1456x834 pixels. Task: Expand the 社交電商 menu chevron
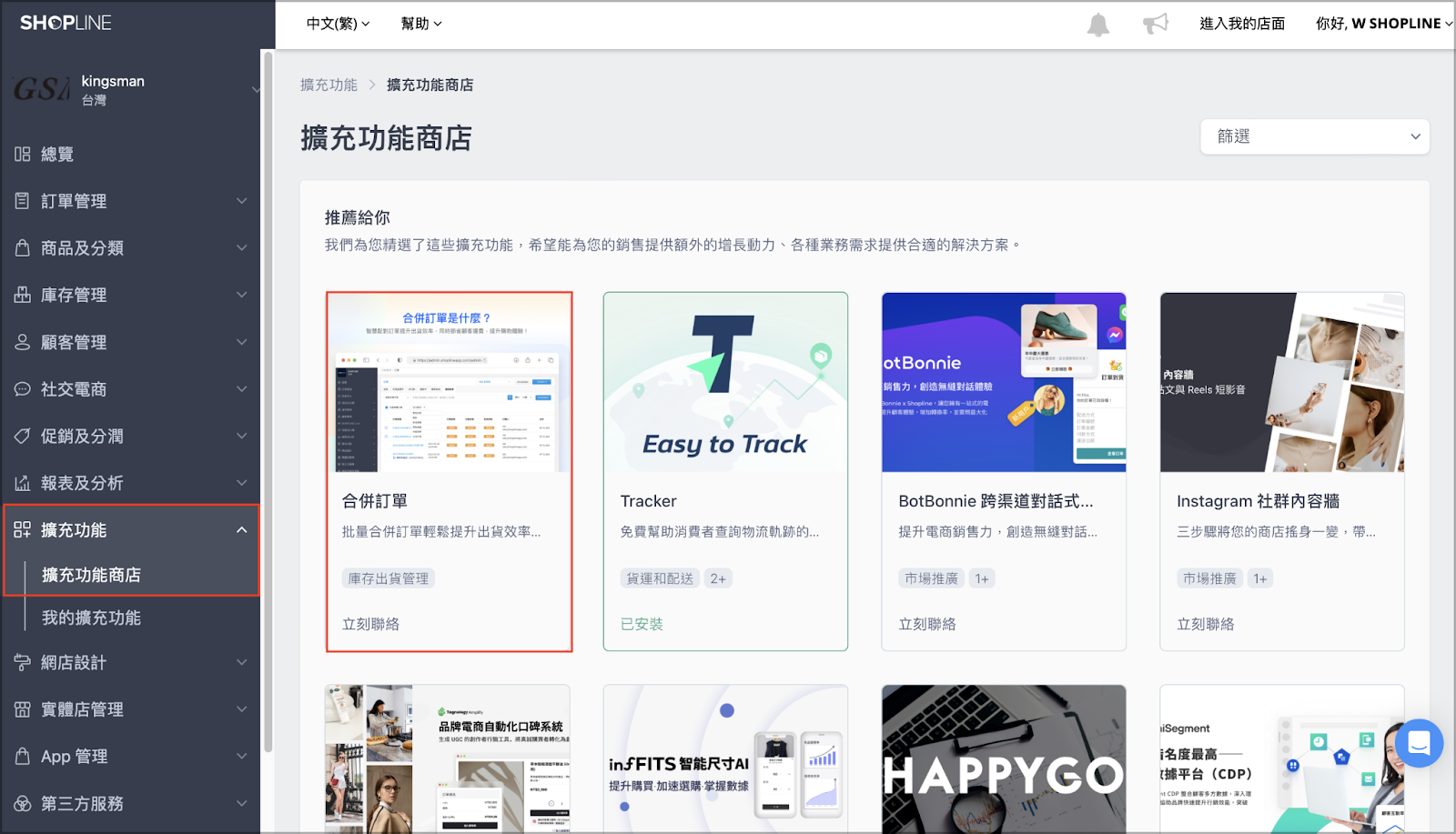242,389
